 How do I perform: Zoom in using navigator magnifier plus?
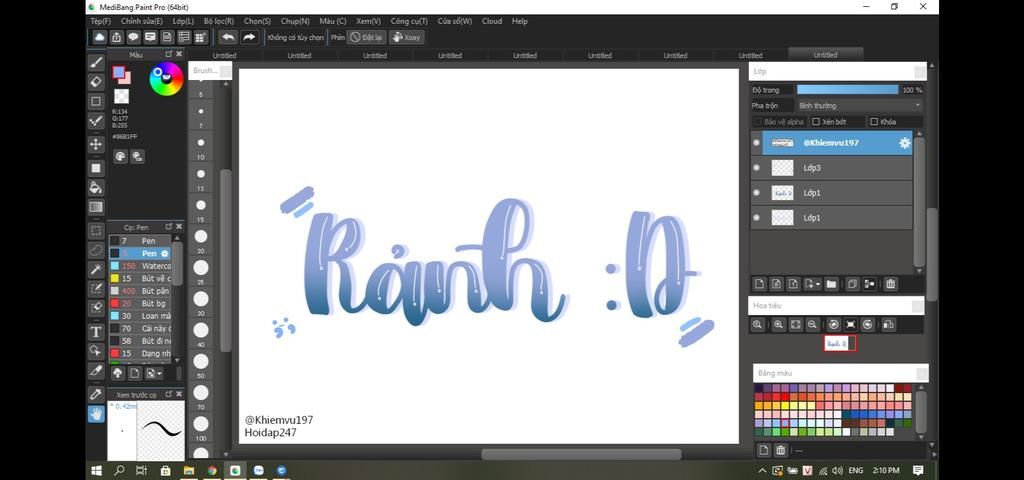(x=778, y=324)
